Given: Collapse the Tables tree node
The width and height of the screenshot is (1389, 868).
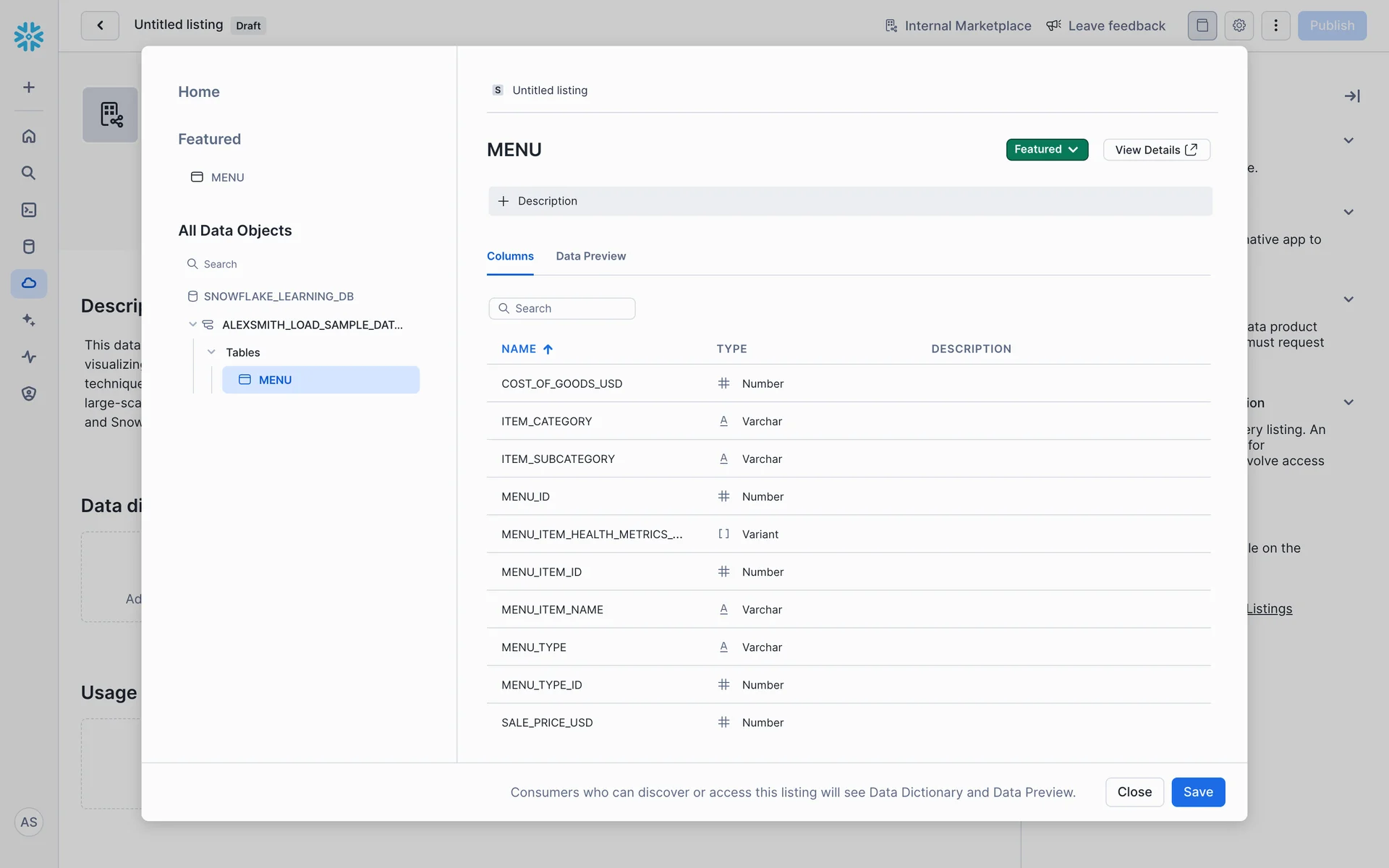Looking at the screenshot, I should pyautogui.click(x=211, y=352).
